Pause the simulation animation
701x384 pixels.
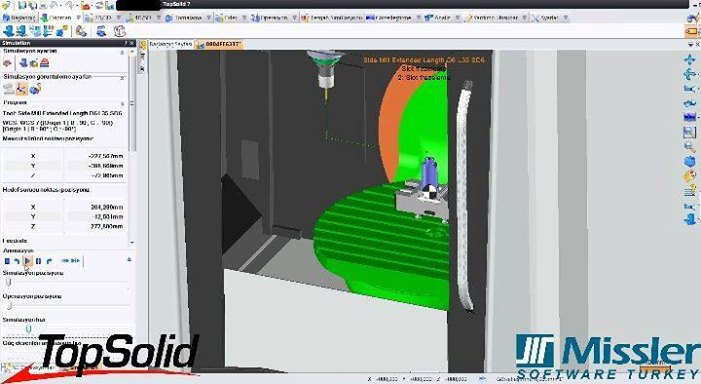(x=38, y=261)
